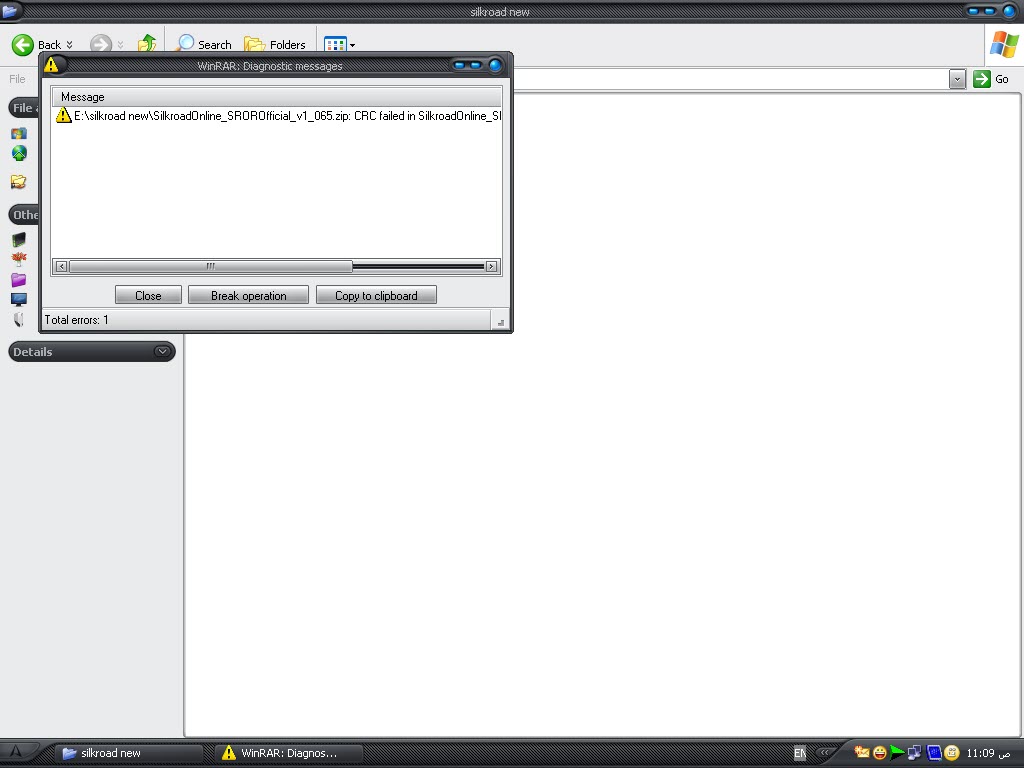Click the Windows flag logo in Explorer

click(x=1004, y=44)
